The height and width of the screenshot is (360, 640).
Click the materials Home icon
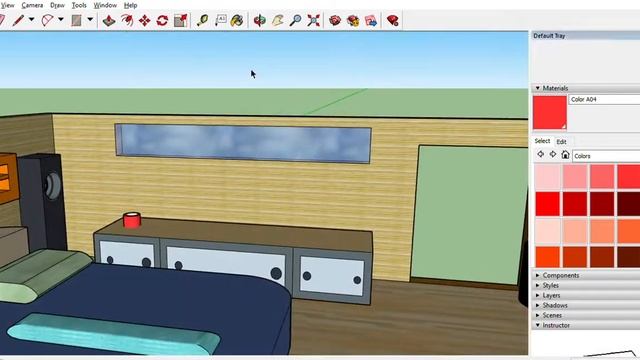click(565, 154)
